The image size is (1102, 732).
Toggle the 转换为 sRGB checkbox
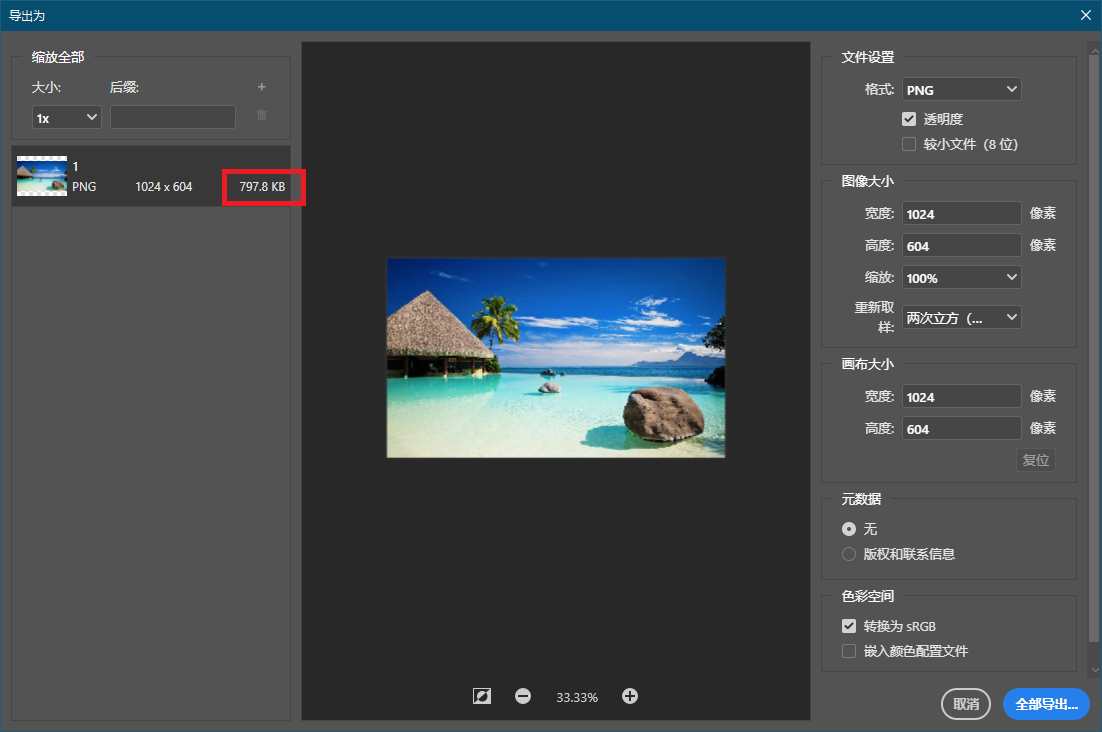click(849, 627)
